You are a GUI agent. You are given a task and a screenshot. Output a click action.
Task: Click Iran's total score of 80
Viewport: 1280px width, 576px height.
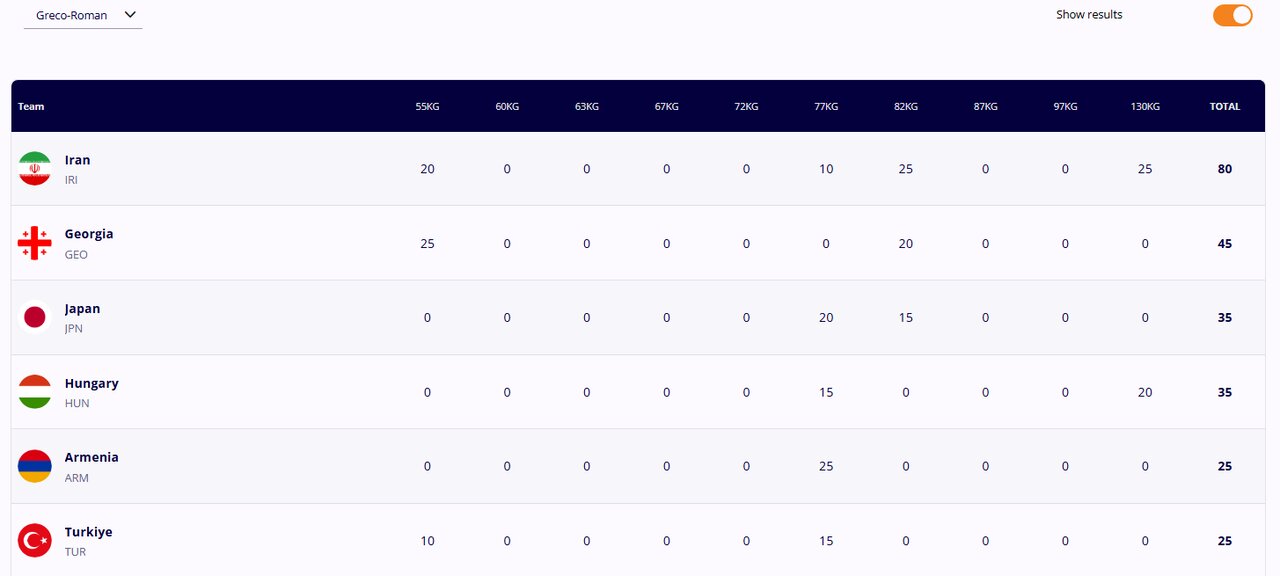[1225, 169]
